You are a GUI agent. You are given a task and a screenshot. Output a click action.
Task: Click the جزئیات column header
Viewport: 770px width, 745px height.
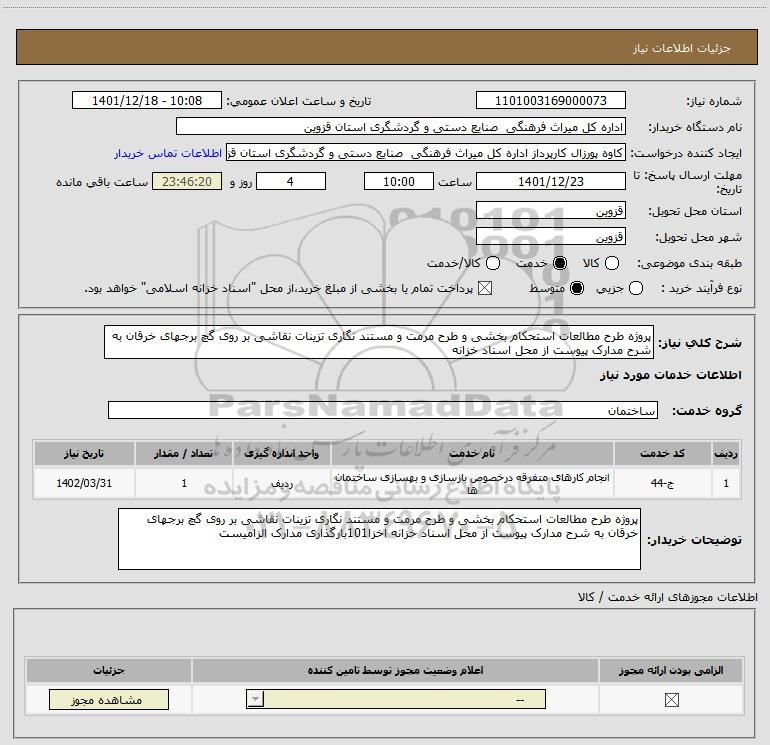click(x=109, y=670)
